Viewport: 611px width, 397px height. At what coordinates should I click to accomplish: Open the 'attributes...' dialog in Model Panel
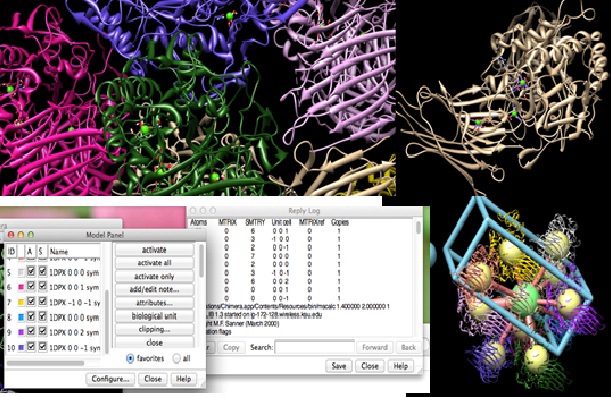[x=154, y=303]
